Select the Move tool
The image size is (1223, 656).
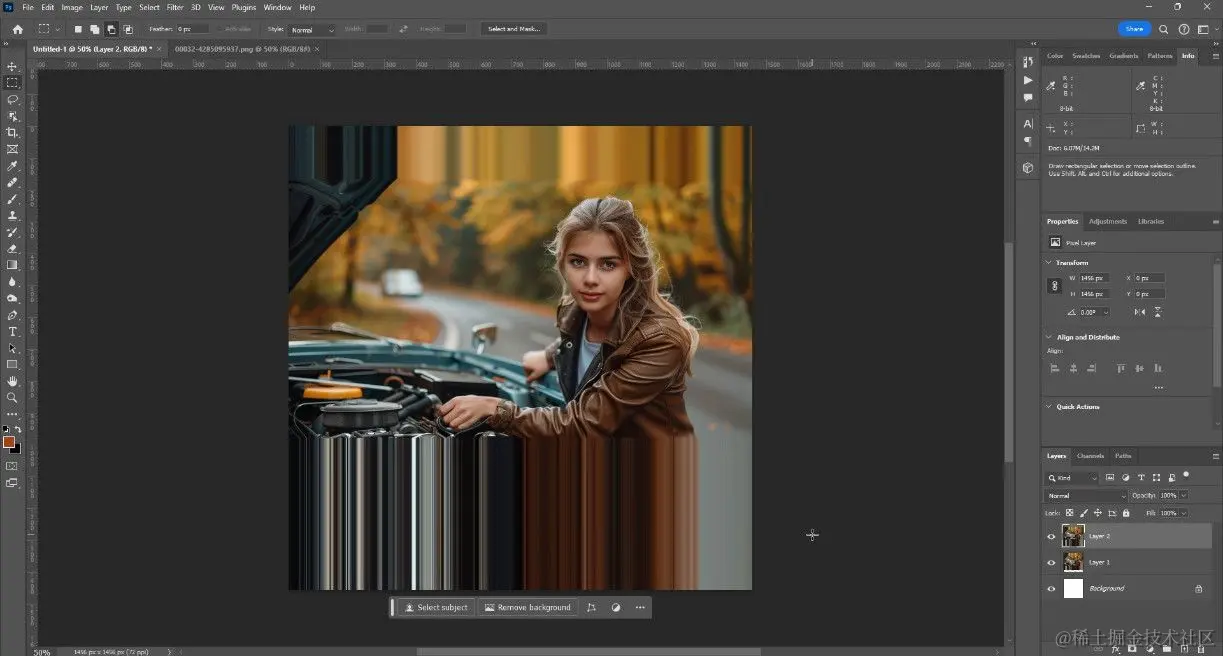click(x=13, y=66)
